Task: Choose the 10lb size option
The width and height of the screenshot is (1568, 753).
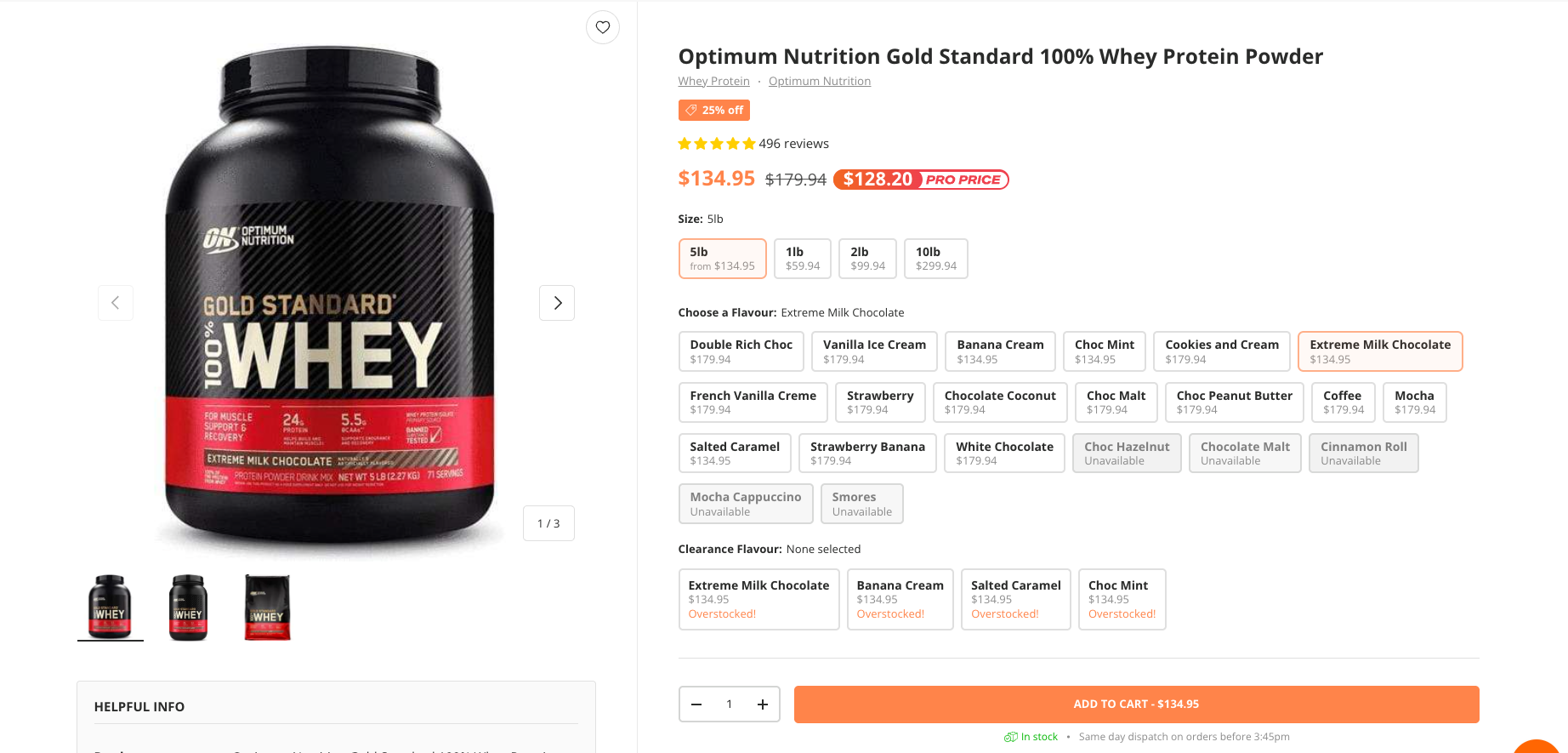Action: tap(935, 259)
